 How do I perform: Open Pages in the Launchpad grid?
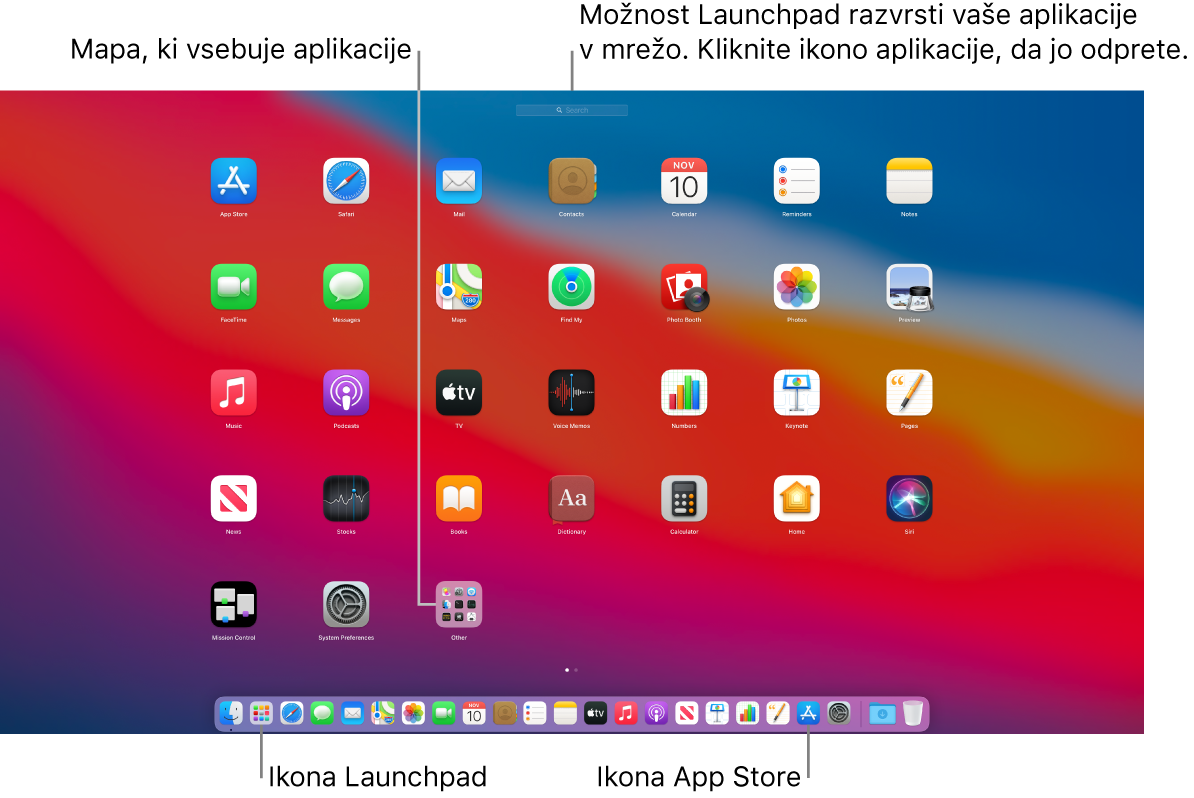click(x=909, y=393)
